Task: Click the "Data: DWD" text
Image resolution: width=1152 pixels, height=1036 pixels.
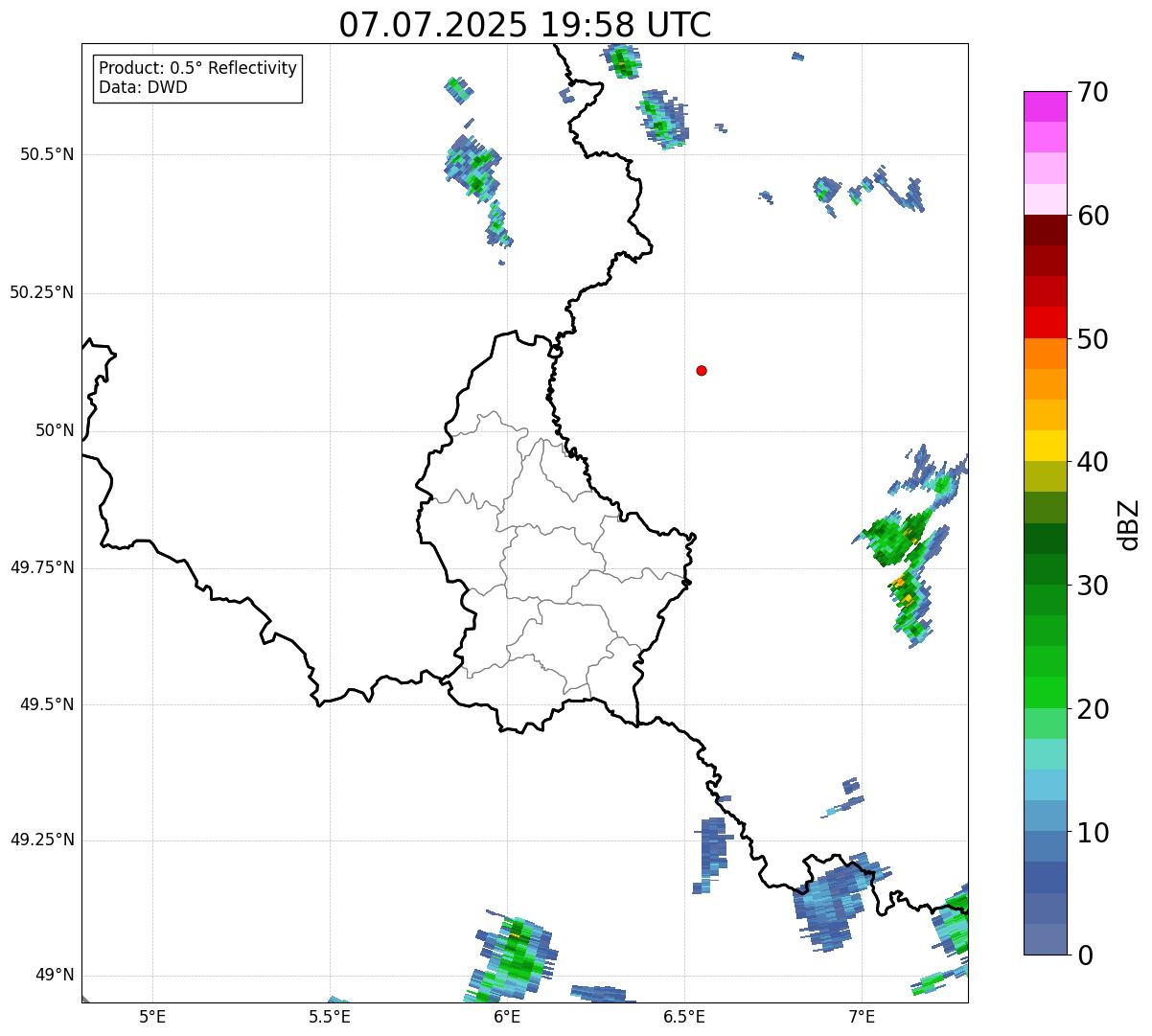Action: tap(144, 87)
